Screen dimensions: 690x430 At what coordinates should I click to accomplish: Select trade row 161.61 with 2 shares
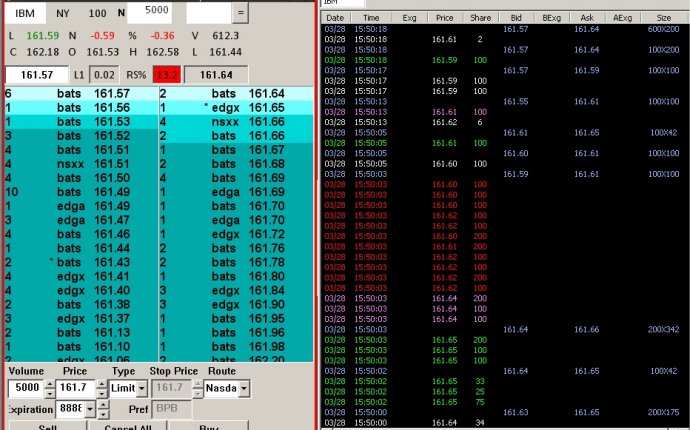coord(505,39)
